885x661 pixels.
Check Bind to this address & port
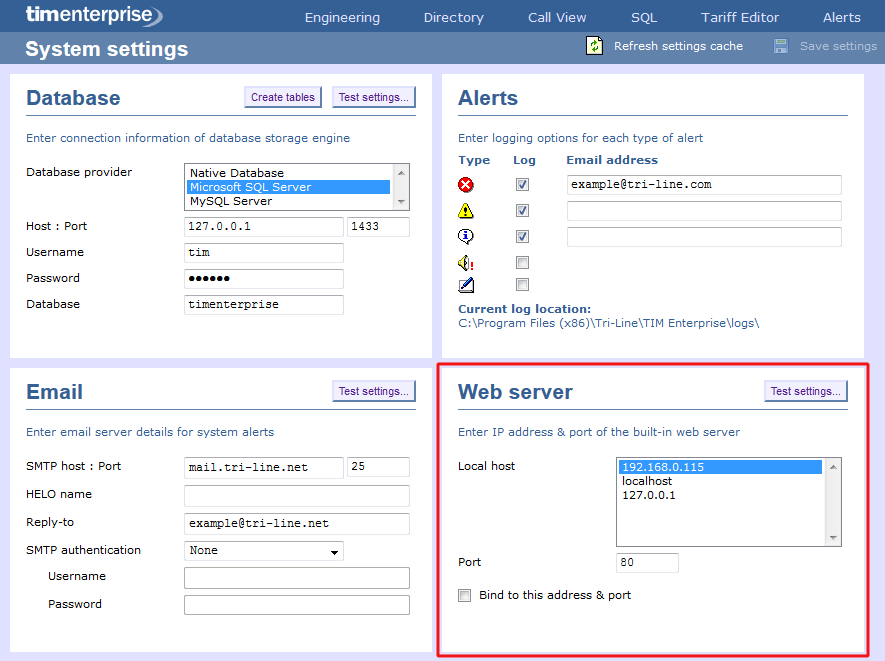[465, 596]
